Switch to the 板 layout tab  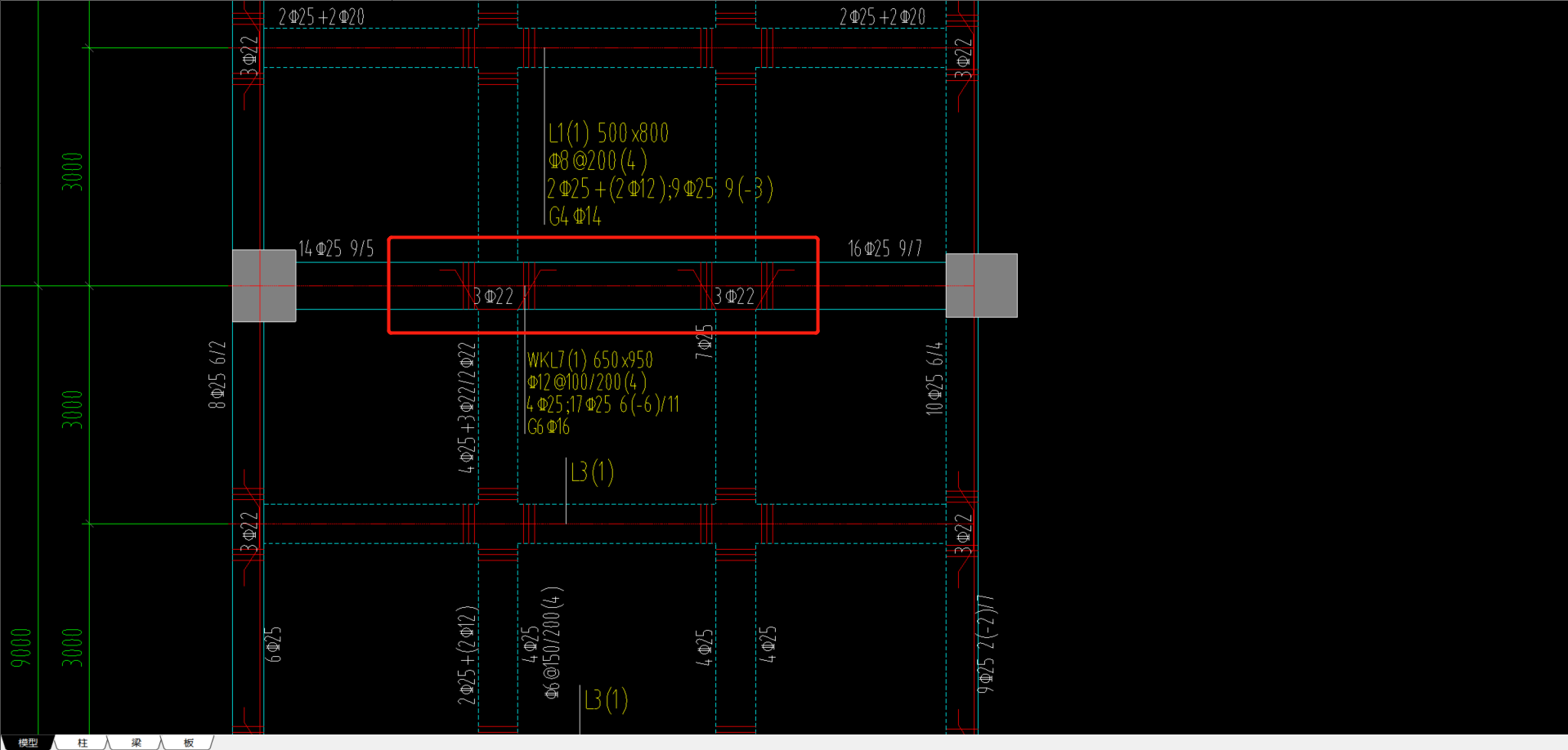(189, 743)
